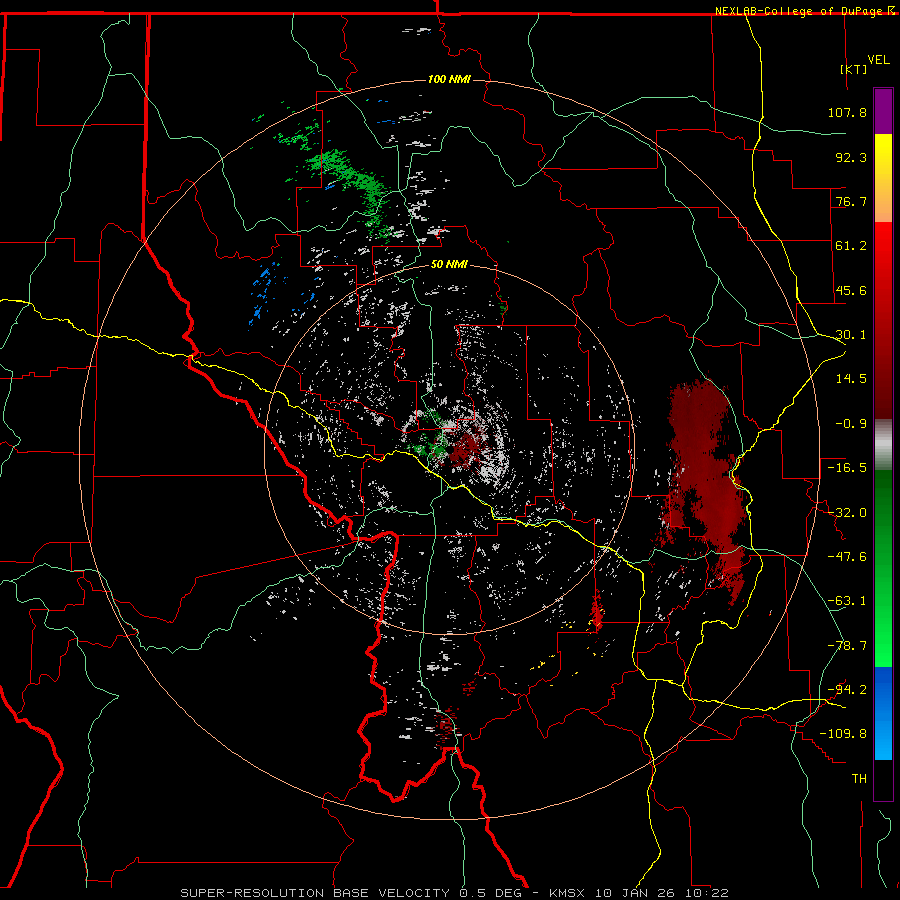
Task: Click the Super-Resolution Base Velocity caption
Action: click(455, 893)
